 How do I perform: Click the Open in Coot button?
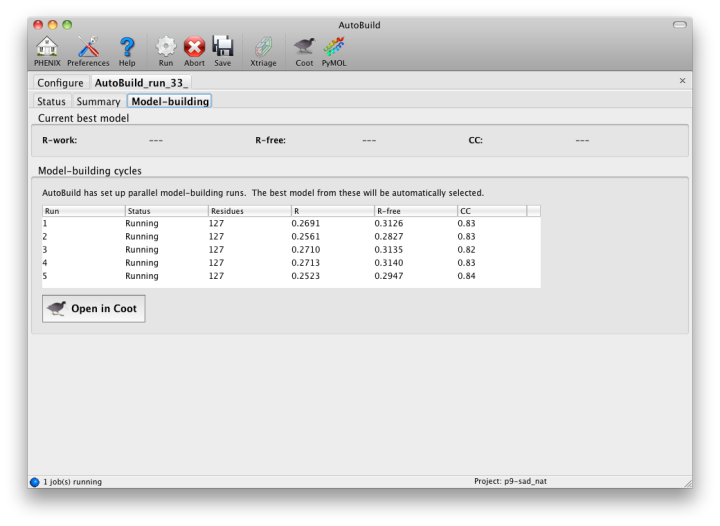tap(94, 309)
